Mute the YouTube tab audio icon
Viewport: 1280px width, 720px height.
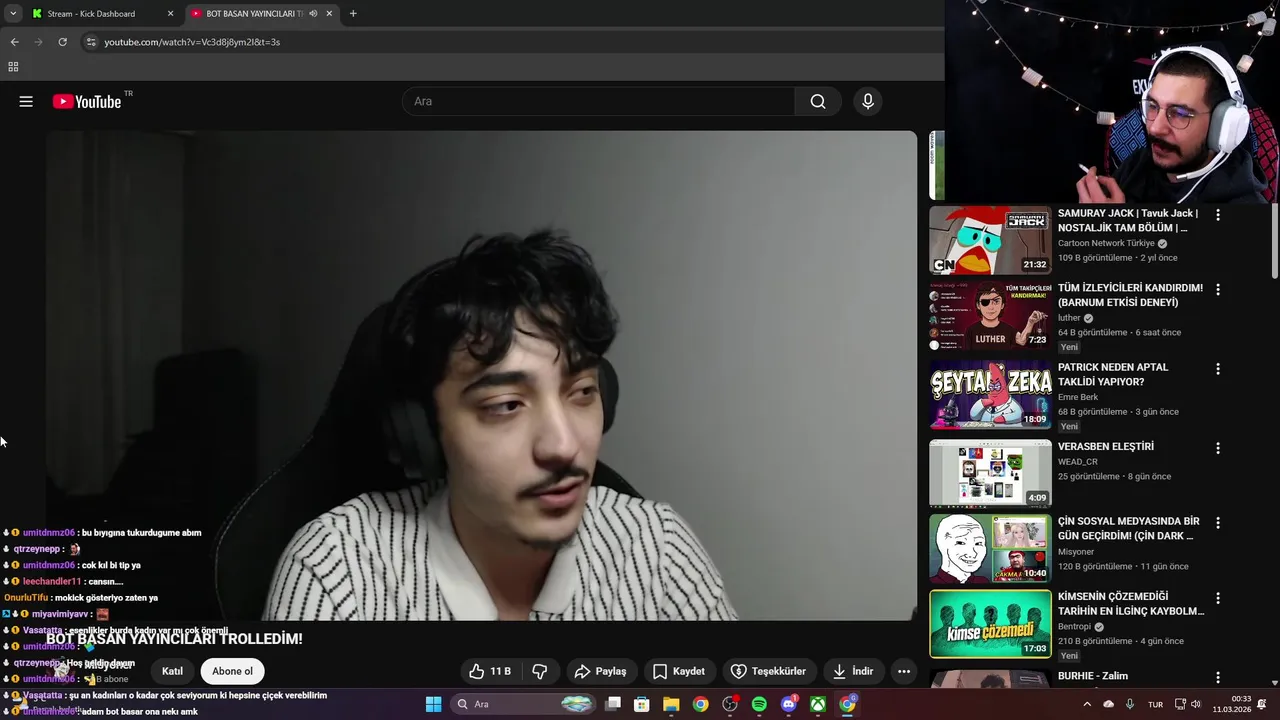tap(313, 14)
